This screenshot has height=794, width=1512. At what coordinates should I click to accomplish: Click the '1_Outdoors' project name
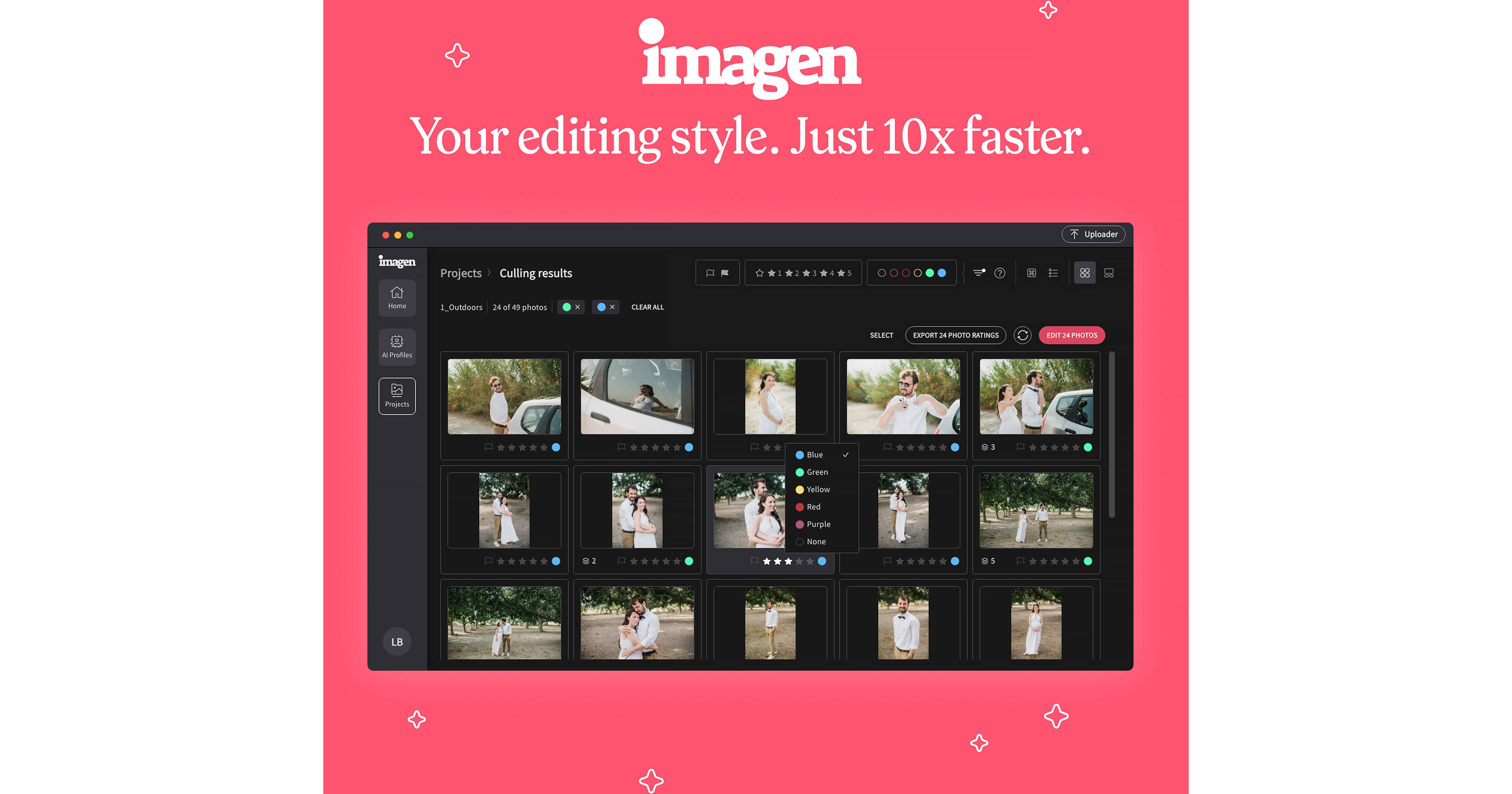coord(461,307)
